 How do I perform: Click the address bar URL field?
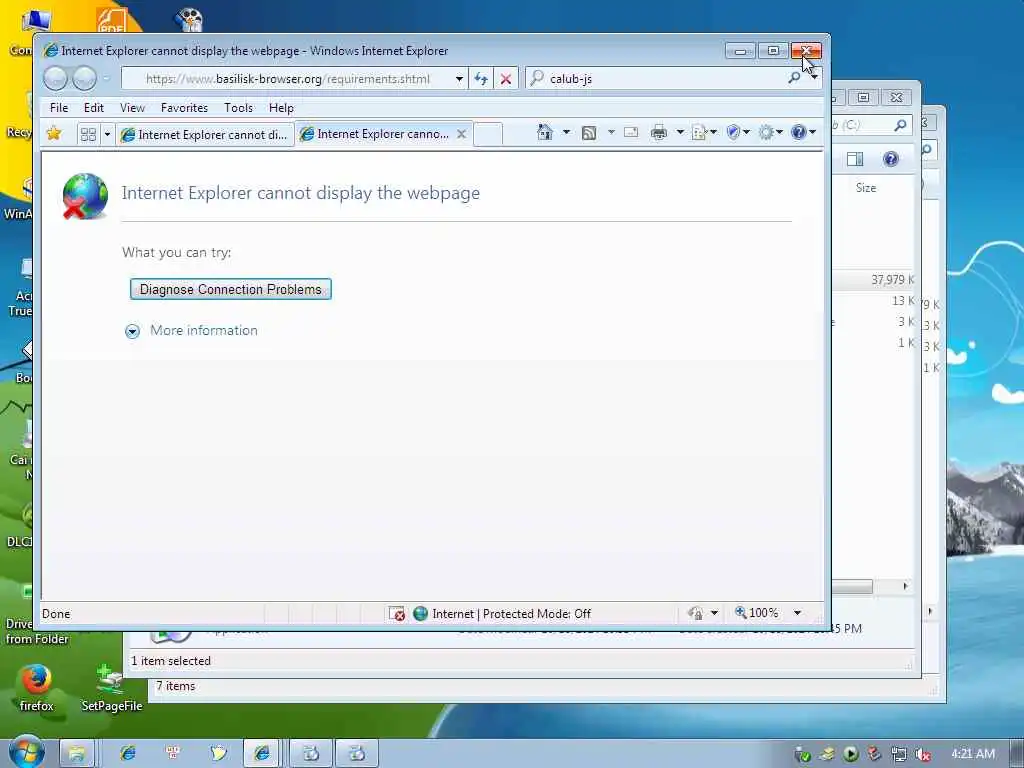287,79
